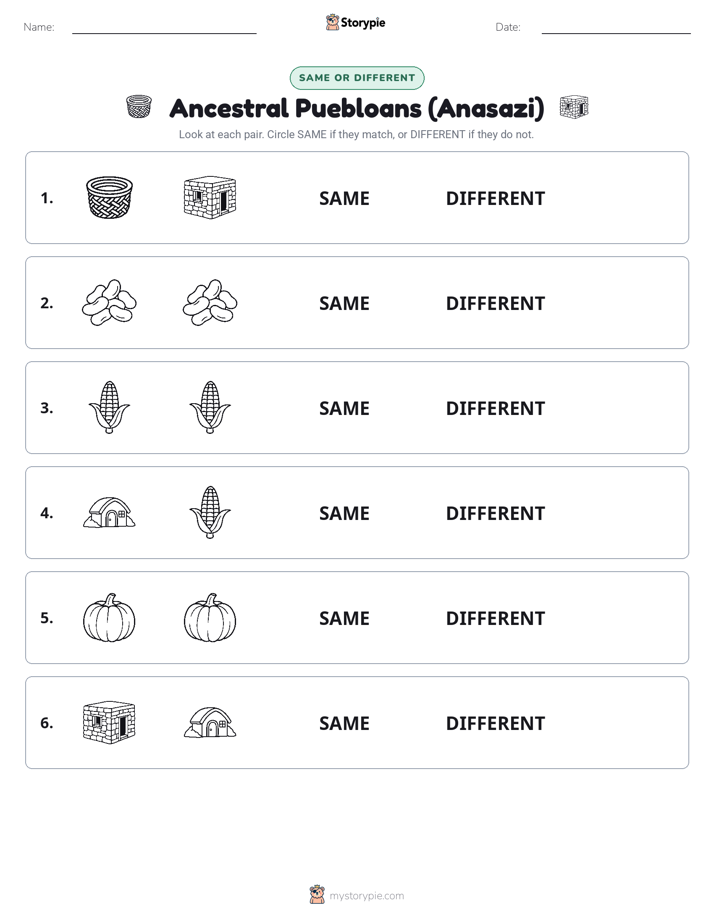This screenshot has width=714, height=924.
Task: Choose DIFFERENT for question 4
Action: (x=495, y=513)
